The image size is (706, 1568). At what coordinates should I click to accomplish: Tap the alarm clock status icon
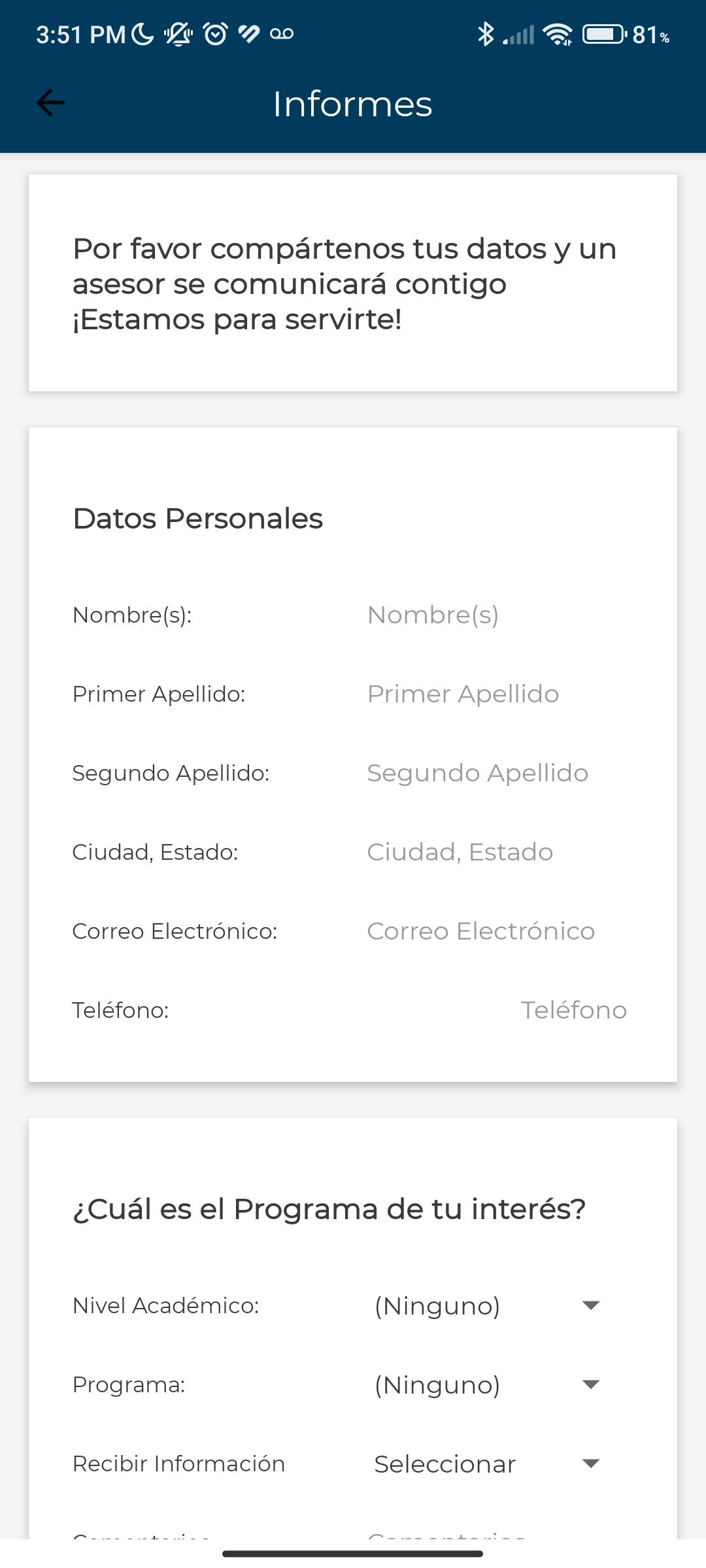pyautogui.click(x=216, y=33)
